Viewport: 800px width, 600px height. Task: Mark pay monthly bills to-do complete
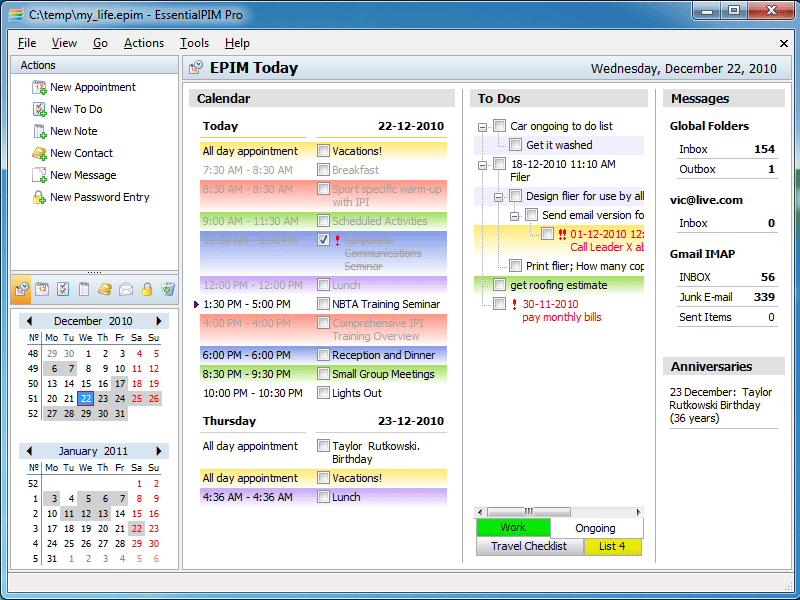point(499,304)
